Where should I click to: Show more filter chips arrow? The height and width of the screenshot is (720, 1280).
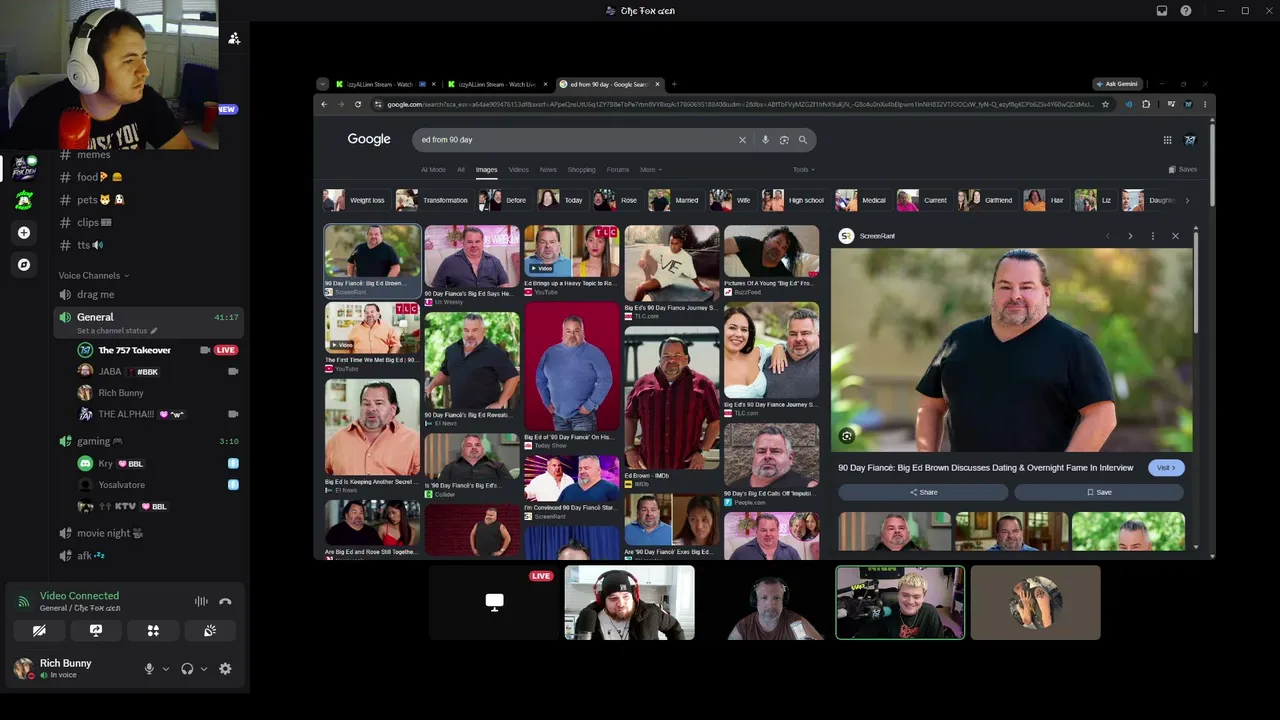(1187, 200)
